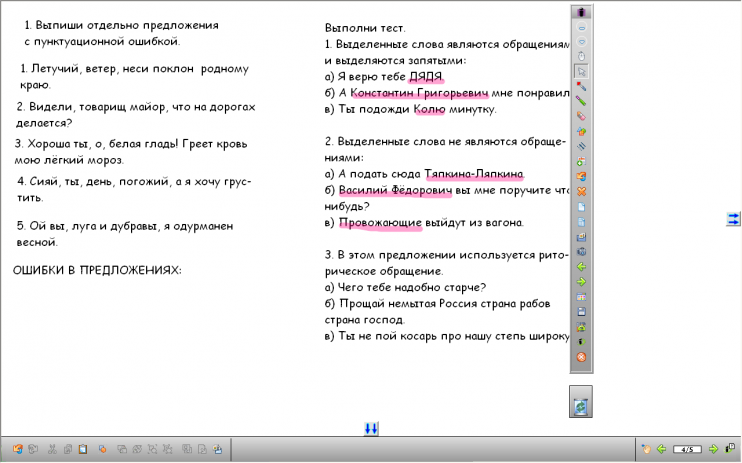Choose the green highlighter tool
The image size is (742, 463).
581,101
